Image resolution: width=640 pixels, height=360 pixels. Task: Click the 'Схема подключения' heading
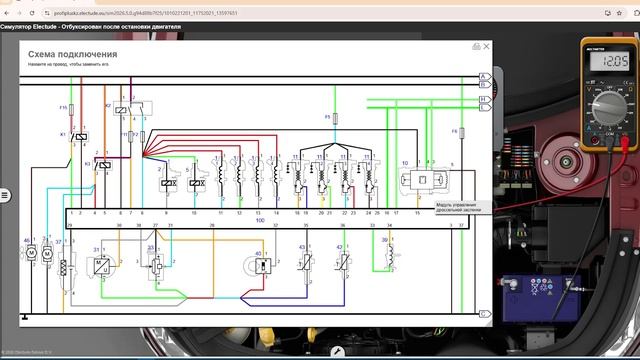pyautogui.click(x=72, y=54)
